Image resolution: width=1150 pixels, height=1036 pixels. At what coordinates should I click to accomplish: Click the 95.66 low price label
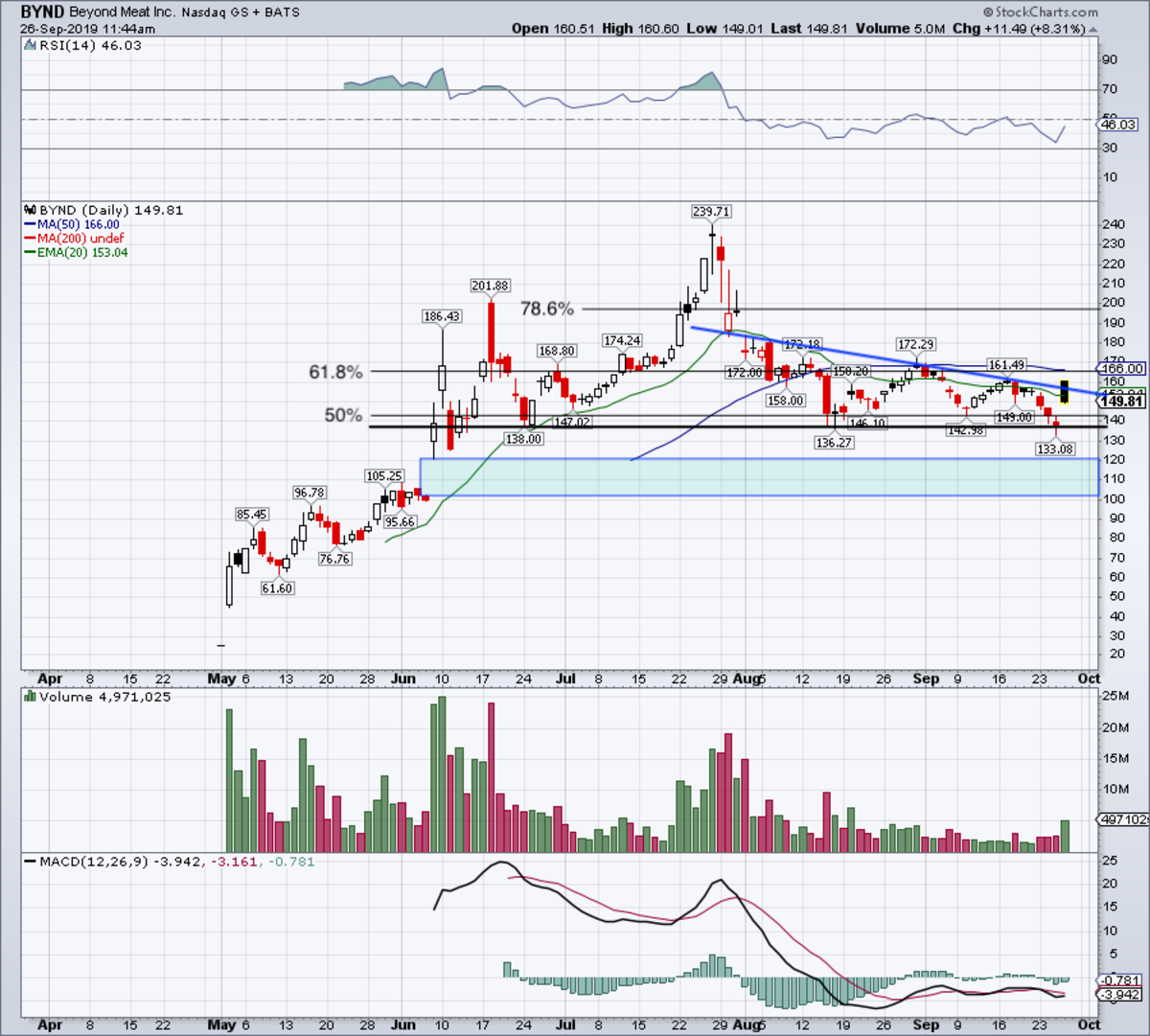click(399, 522)
